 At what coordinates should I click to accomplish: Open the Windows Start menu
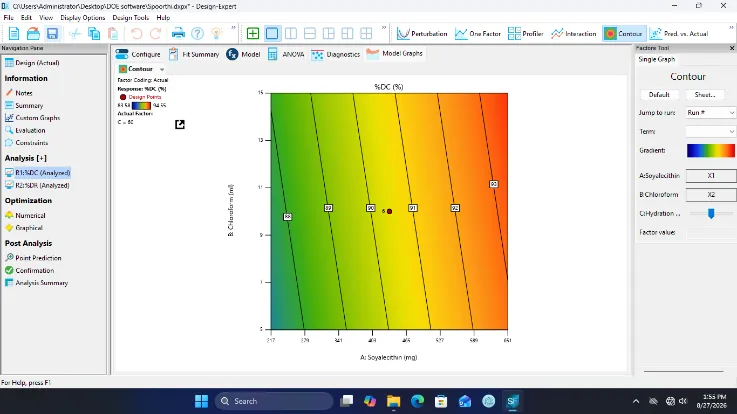(202, 401)
